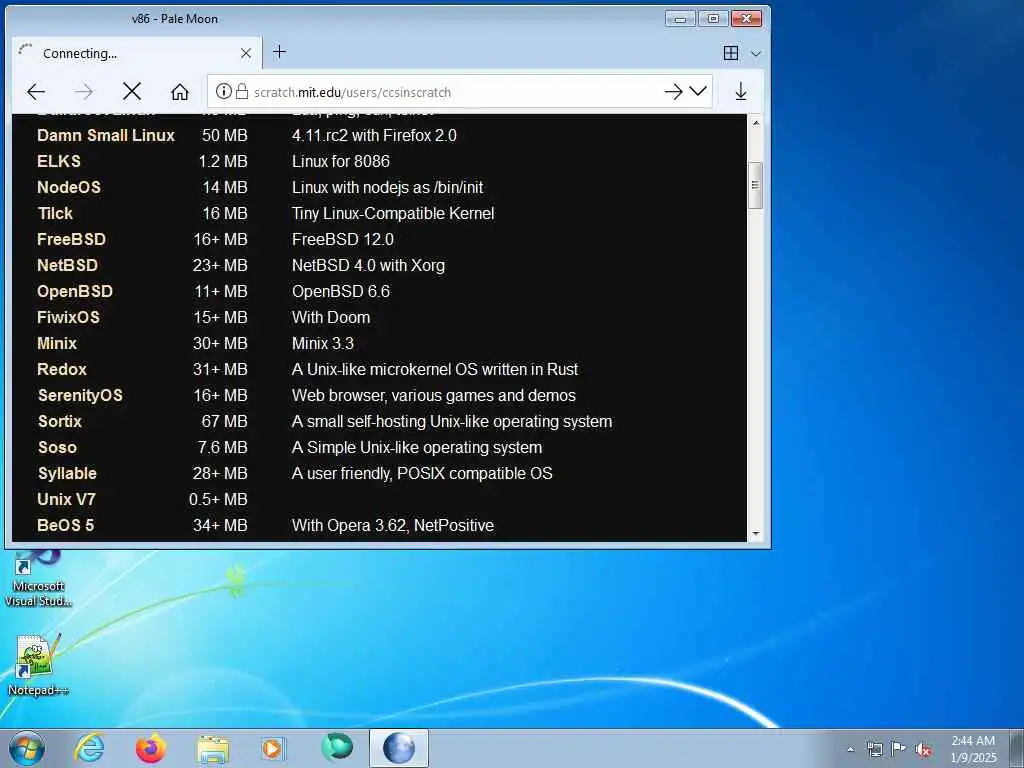Click the 'FreeBSD 12.0' description
Viewport: 1024px width, 768px height.
point(343,240)
